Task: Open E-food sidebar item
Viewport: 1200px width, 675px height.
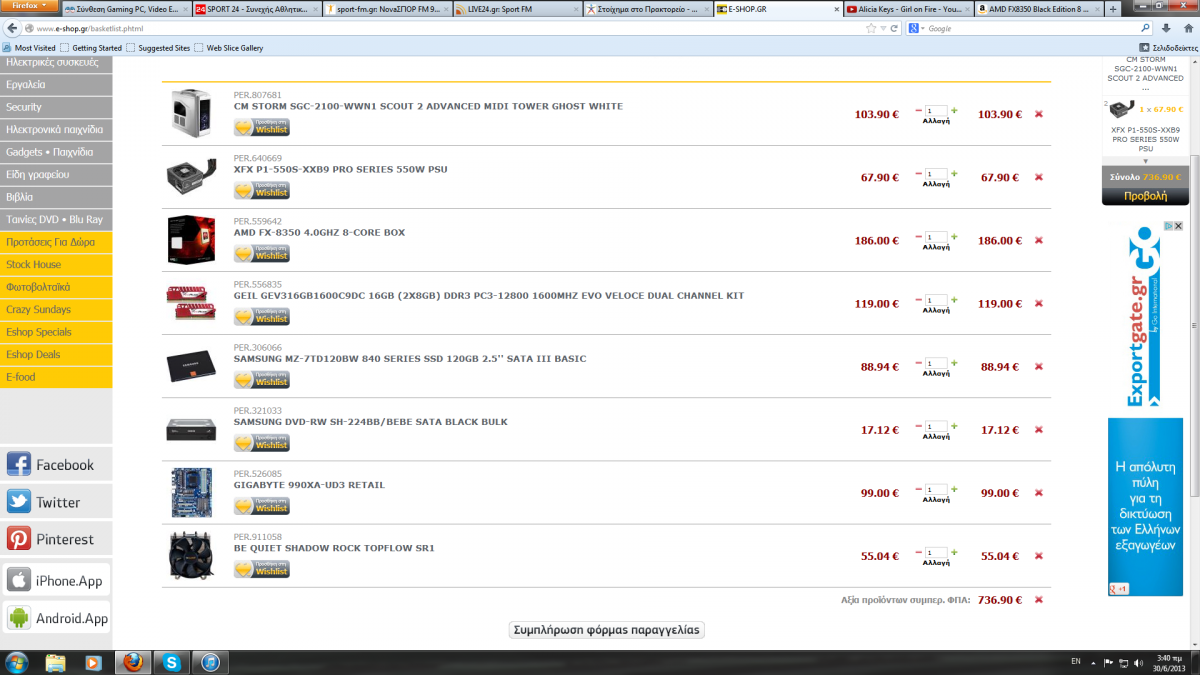Action: [x=56, y=377]
